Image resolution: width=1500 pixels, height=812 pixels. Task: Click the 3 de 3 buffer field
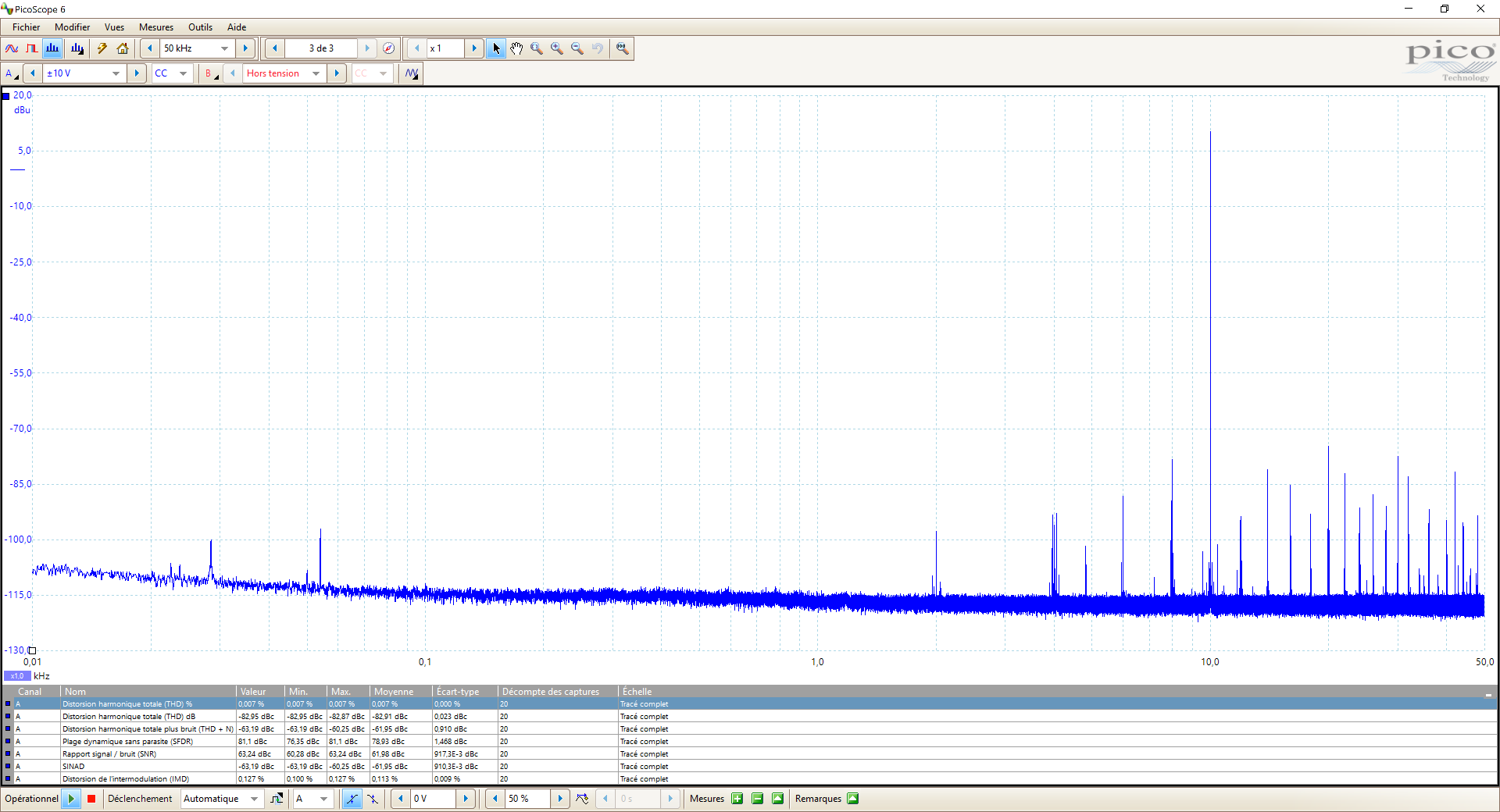click(321, 48)
